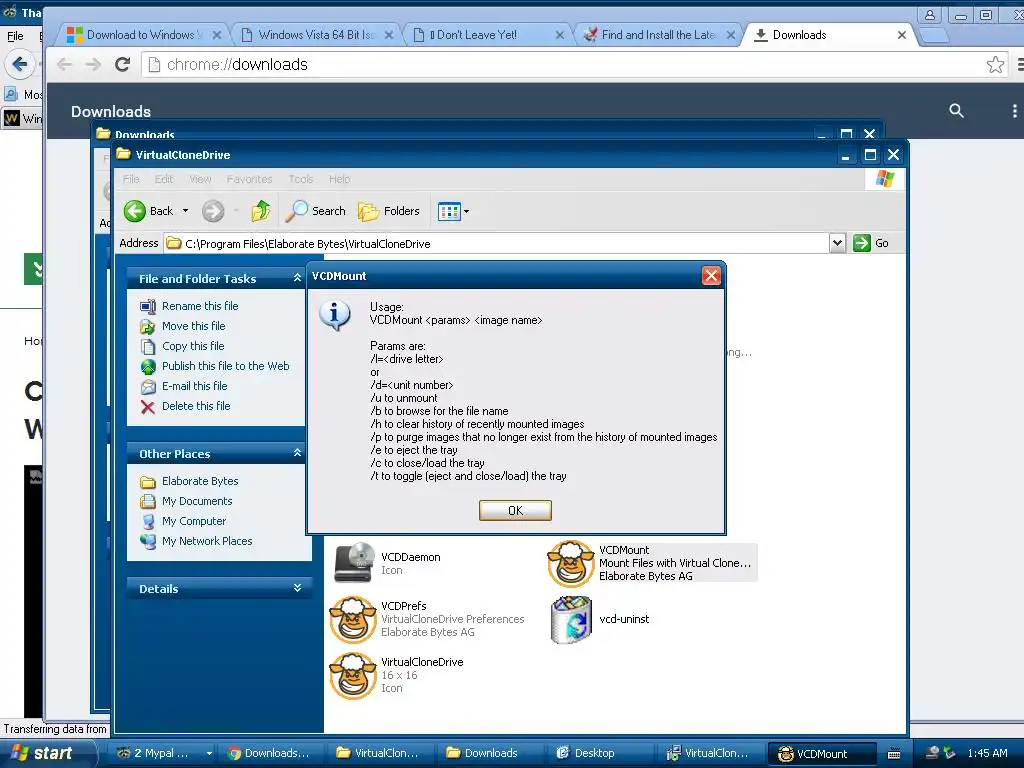Open My Documents link
This screenshot has width=1024, height=768.
[197, 501]
